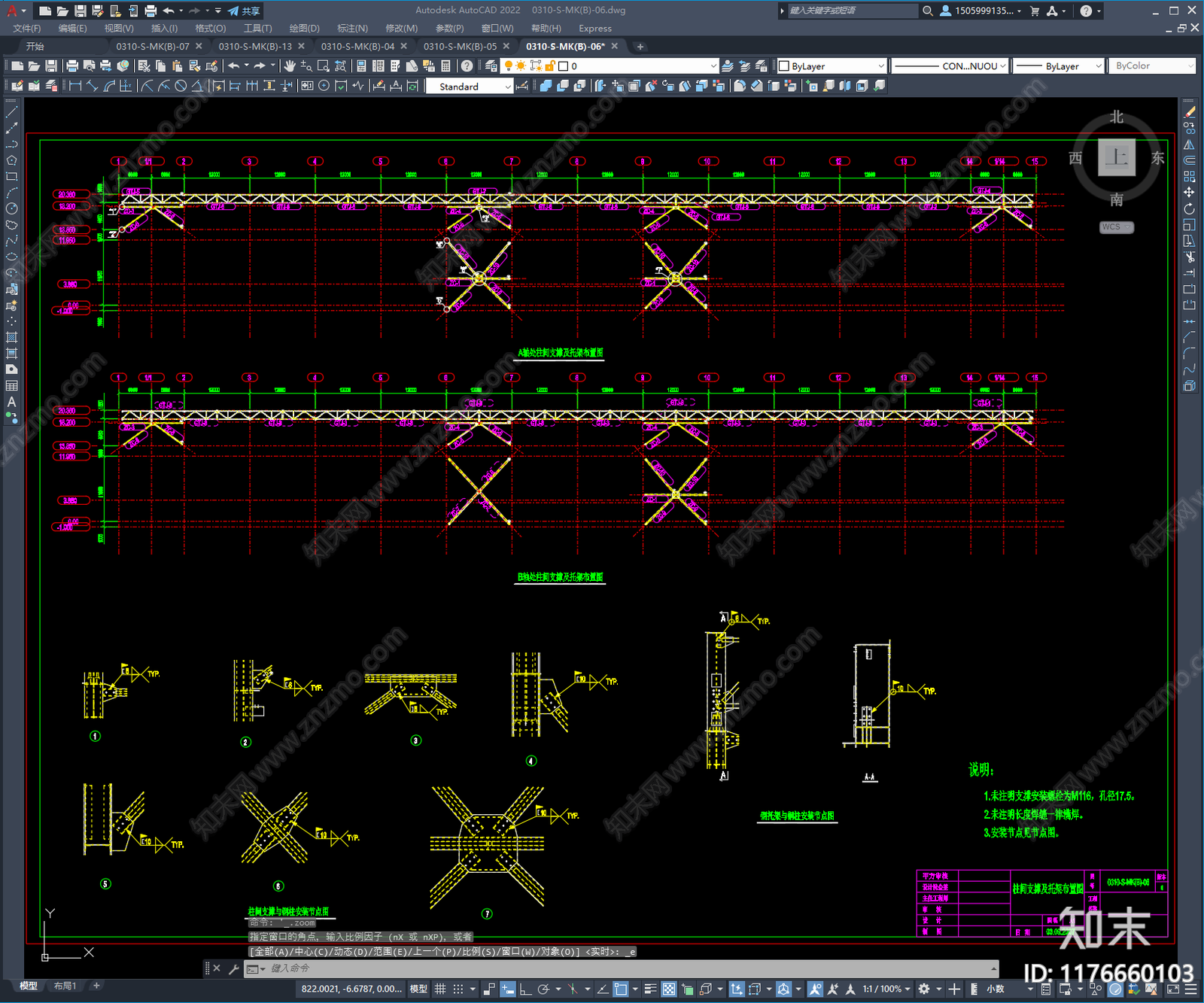This screenshot has width=1204, height=1003.
Task: Select the Erase tool in the right modify toolbar
Action: coord(1189,112)
